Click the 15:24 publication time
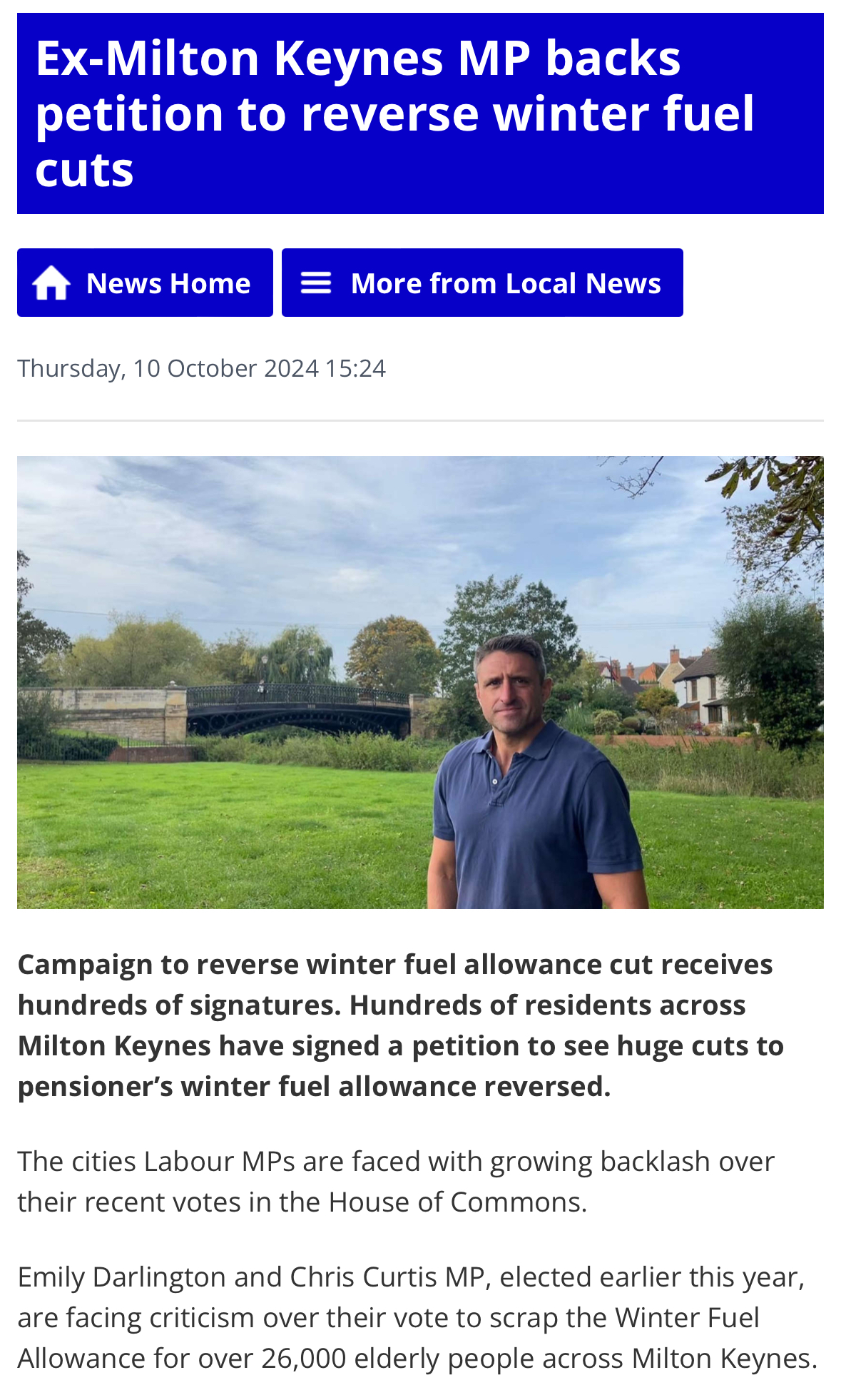This screenshot has width=841, height=1400. pyautogui.click(x=355, y=368)
